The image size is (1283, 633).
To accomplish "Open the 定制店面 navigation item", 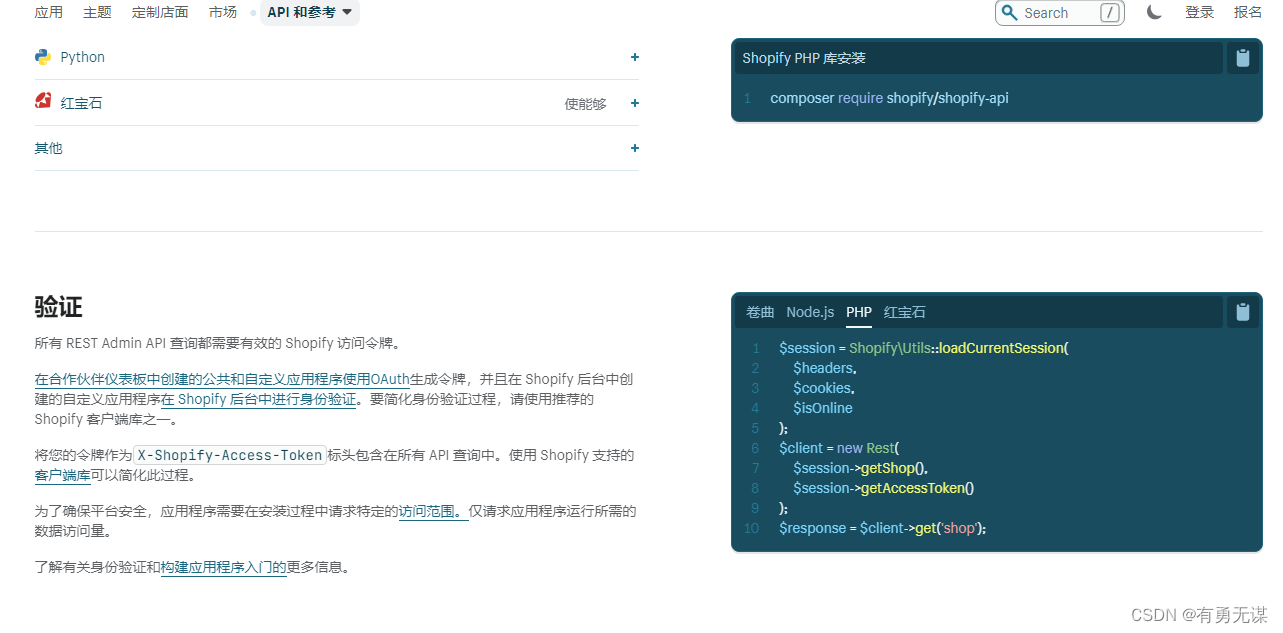I will coord(160,12).
